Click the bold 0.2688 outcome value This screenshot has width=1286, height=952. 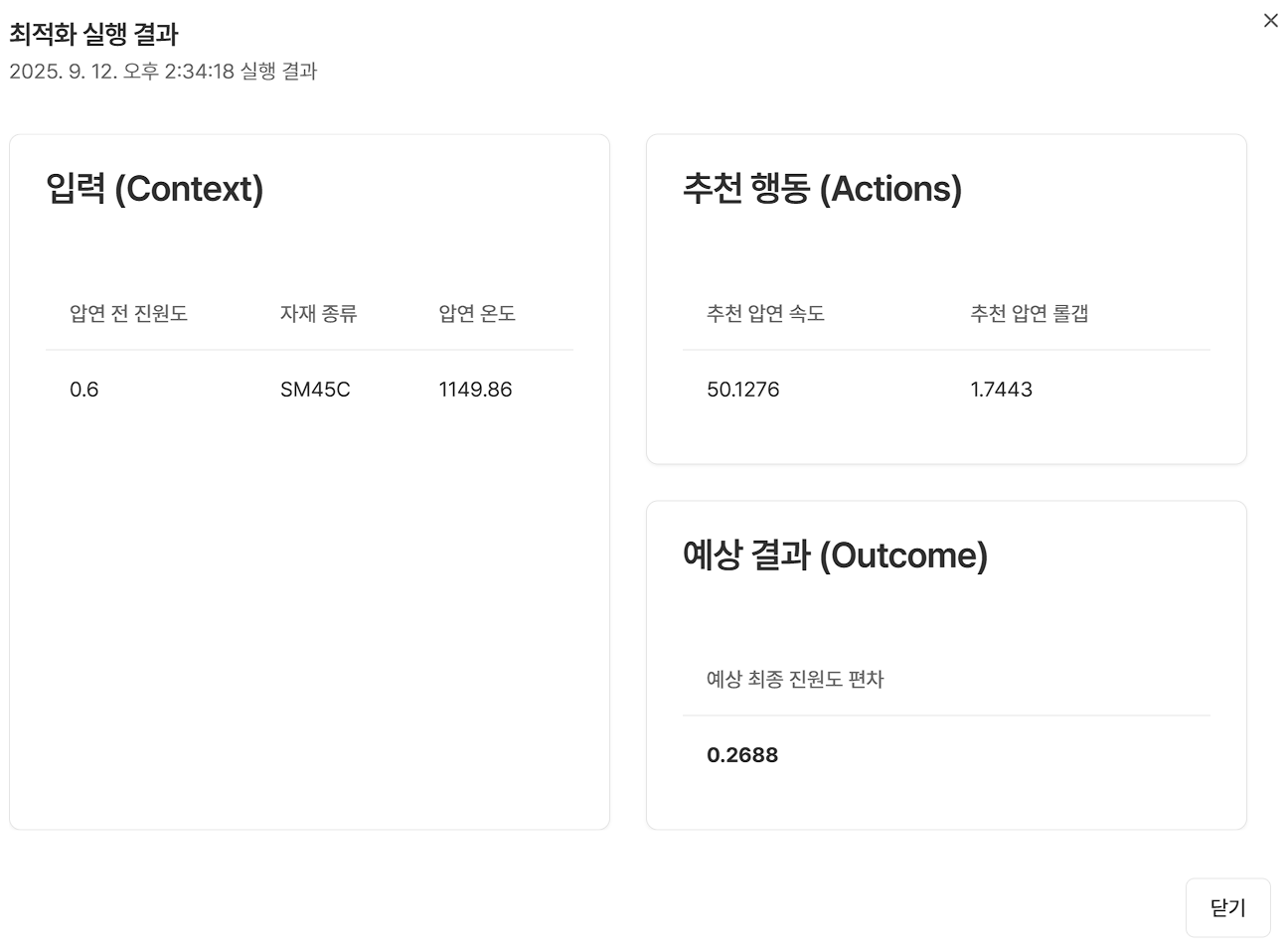[x=742, y=755]
